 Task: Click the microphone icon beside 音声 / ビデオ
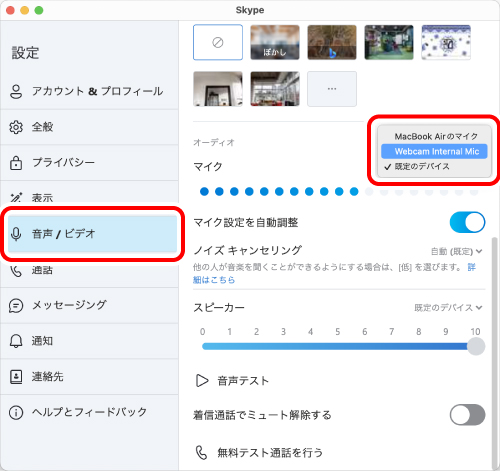(x=16, y=234)
